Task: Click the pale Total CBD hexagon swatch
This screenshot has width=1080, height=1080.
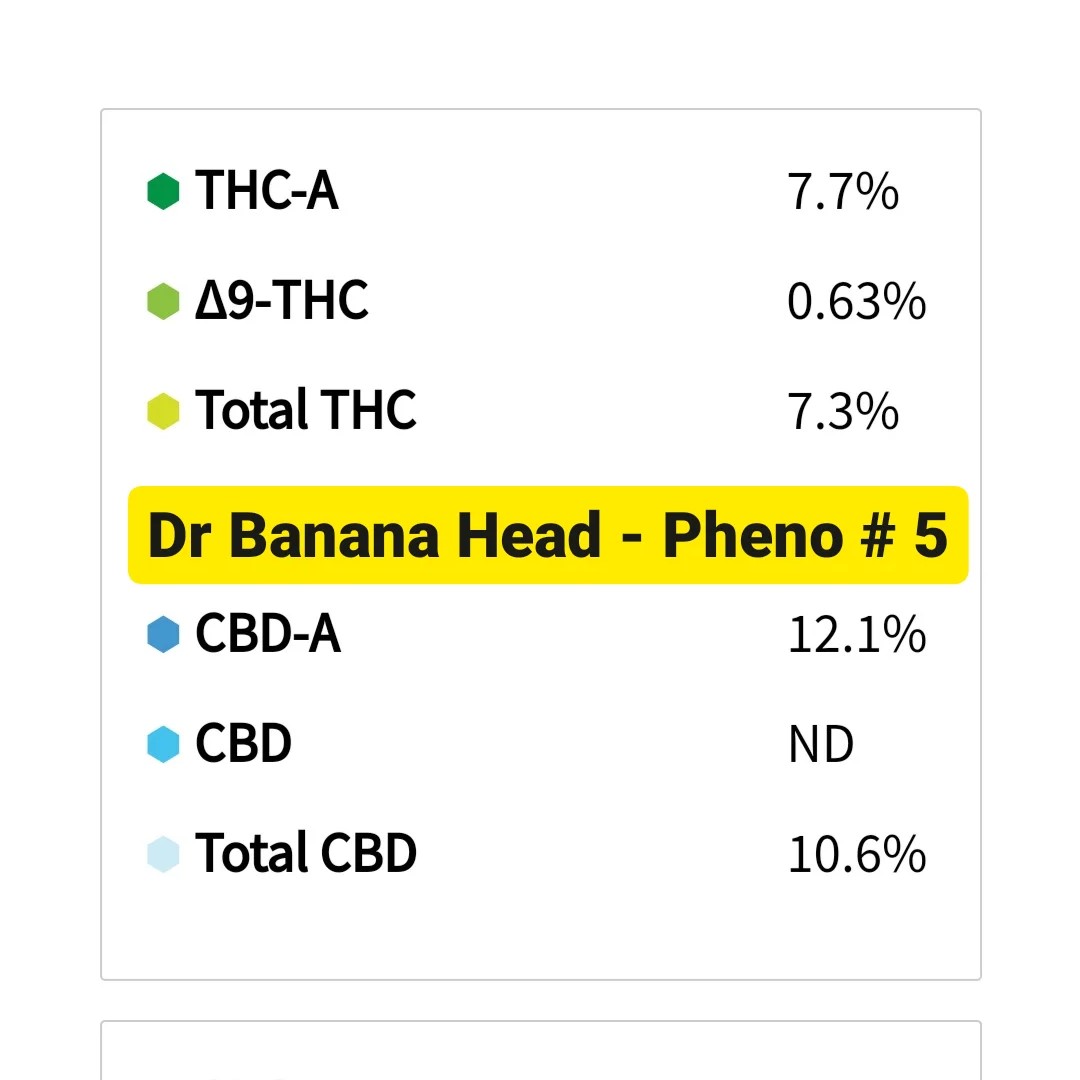Action: 163,854
